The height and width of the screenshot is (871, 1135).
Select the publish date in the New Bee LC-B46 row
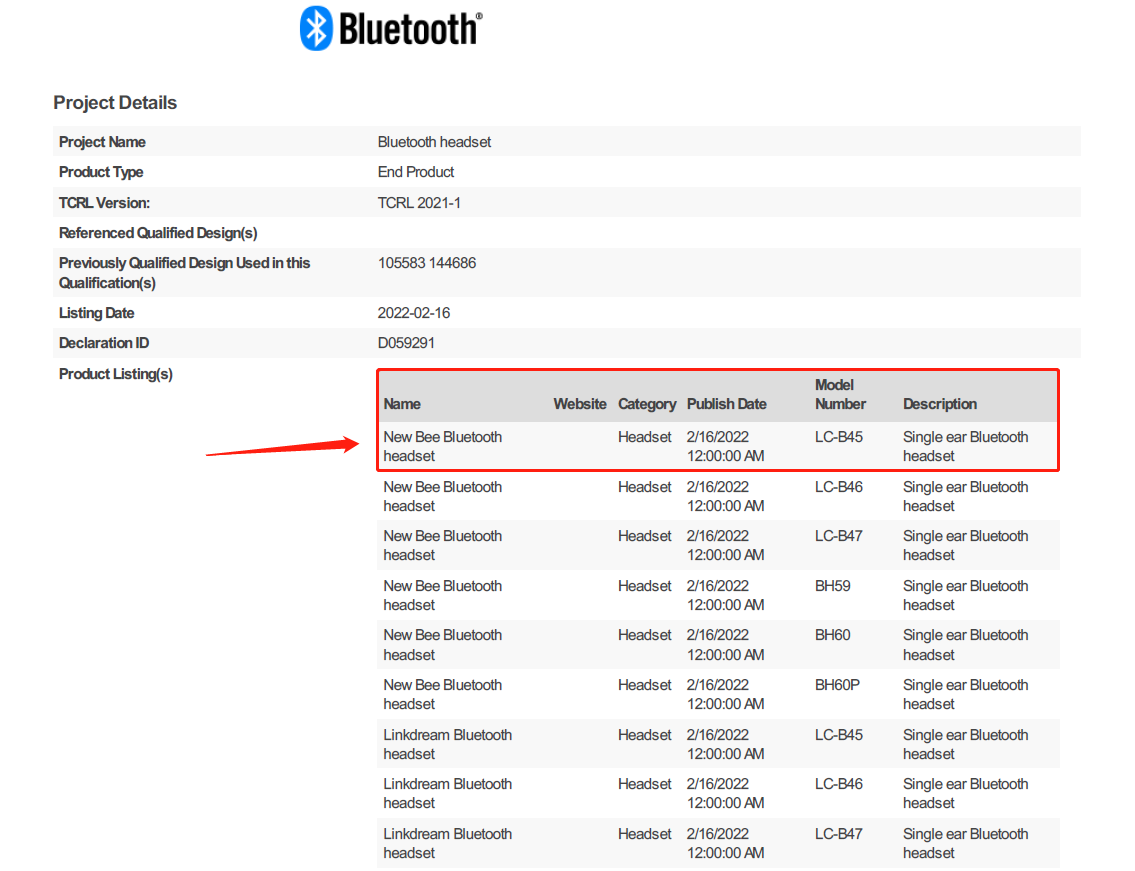(x=725, y=497)
